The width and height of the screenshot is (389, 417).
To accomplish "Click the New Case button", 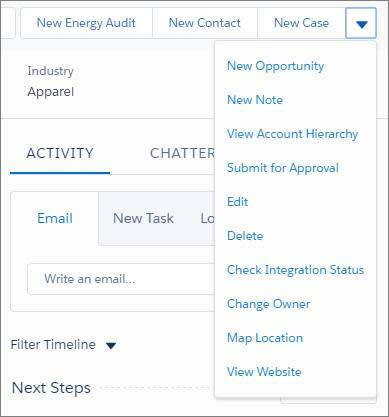I will 301,23.
